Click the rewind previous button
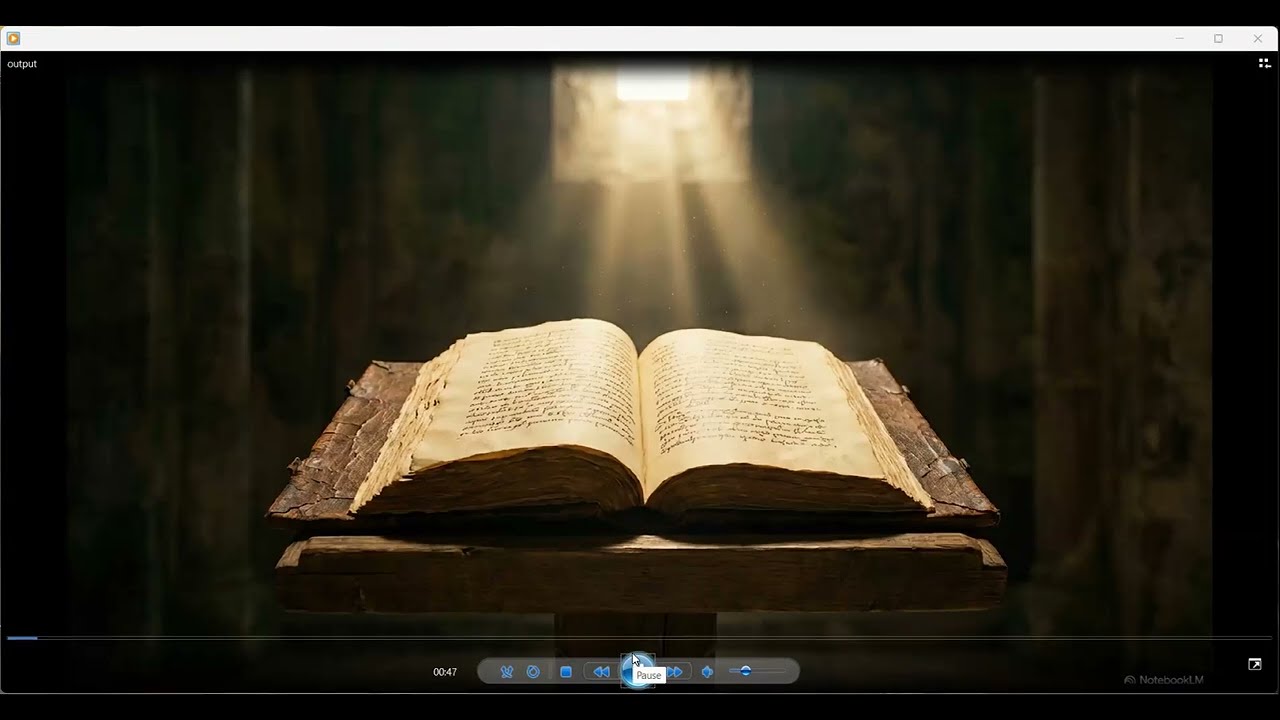Image resolution: width=1280 pixels, height=720 pixels. click(x=601, y=672)
